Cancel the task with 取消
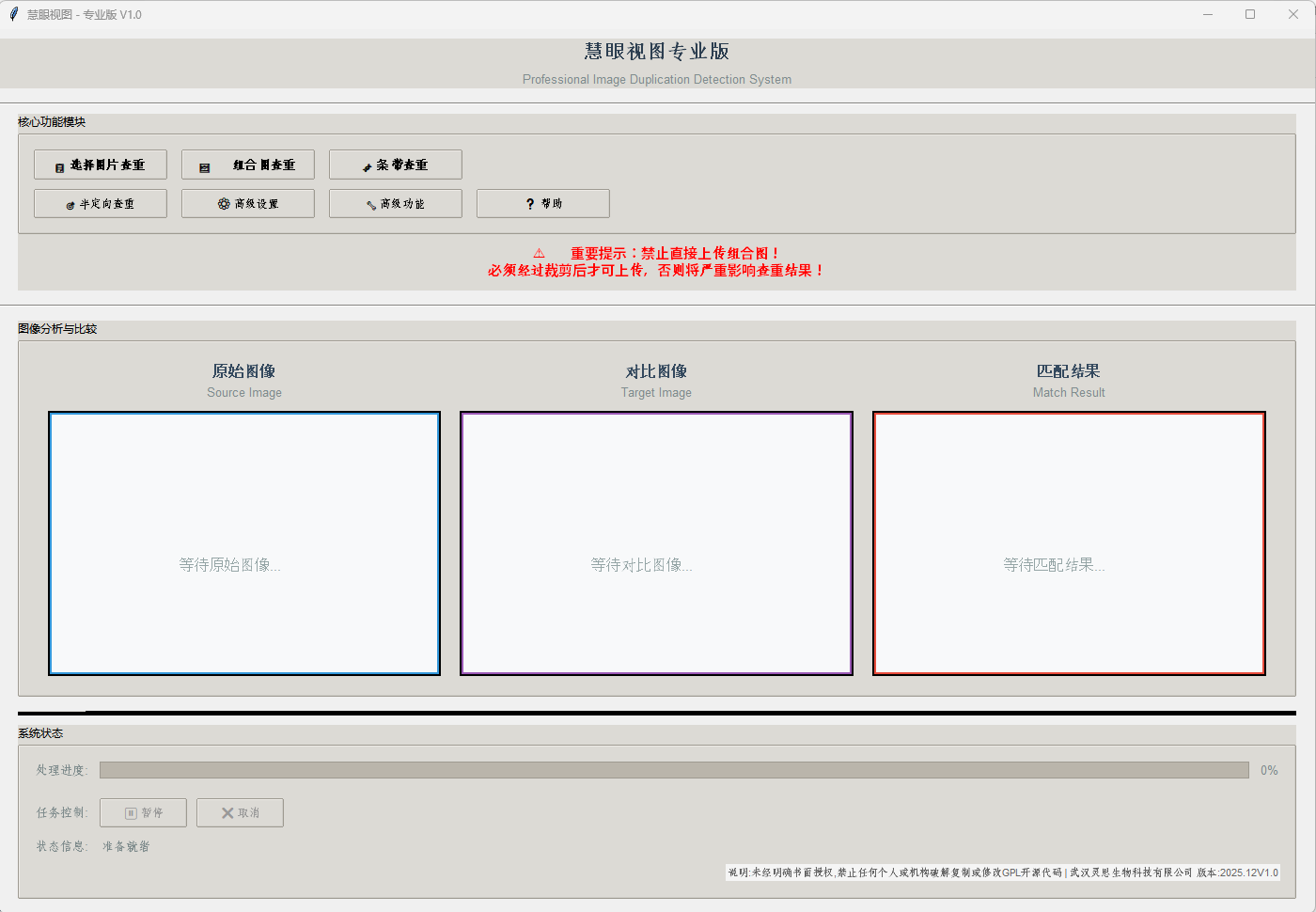This screenshot has height=912, width=1316. pyautogui.click(x=240, y=813)
